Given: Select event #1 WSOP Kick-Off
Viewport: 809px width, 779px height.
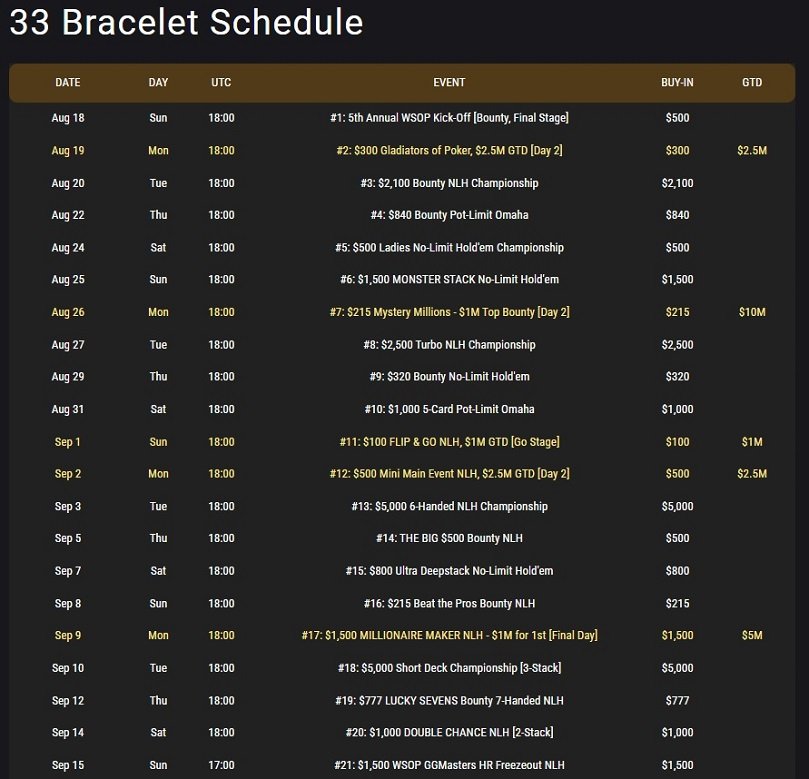Looking at the screenshot, I should pyautogui.click(x=449, y=118).
